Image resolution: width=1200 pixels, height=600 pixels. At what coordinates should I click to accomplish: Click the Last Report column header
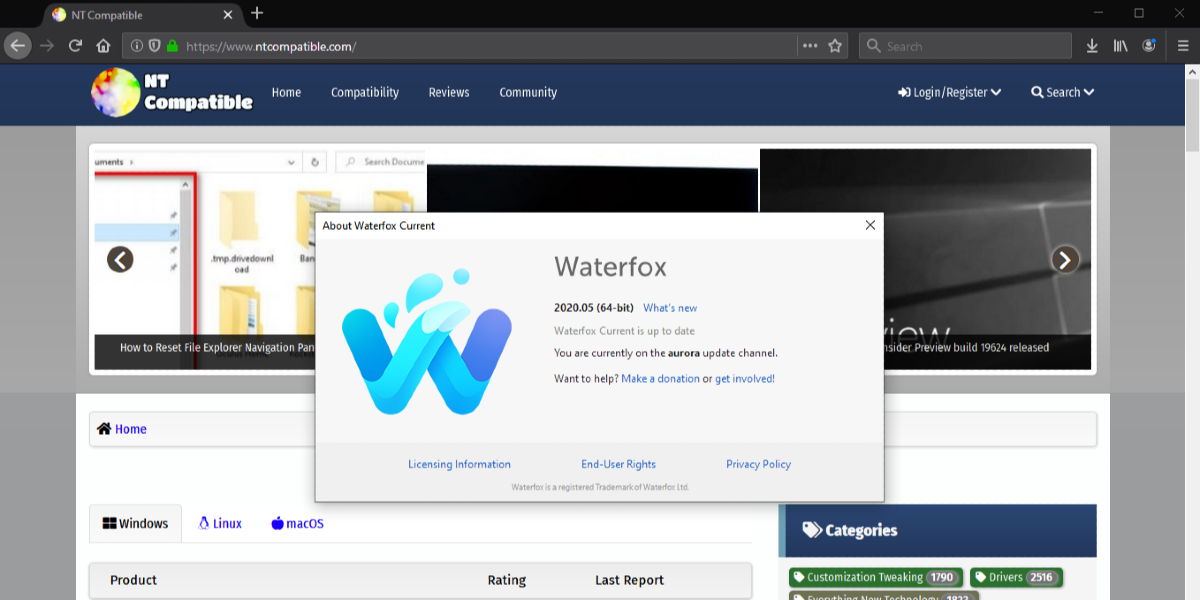click(629, 580)
